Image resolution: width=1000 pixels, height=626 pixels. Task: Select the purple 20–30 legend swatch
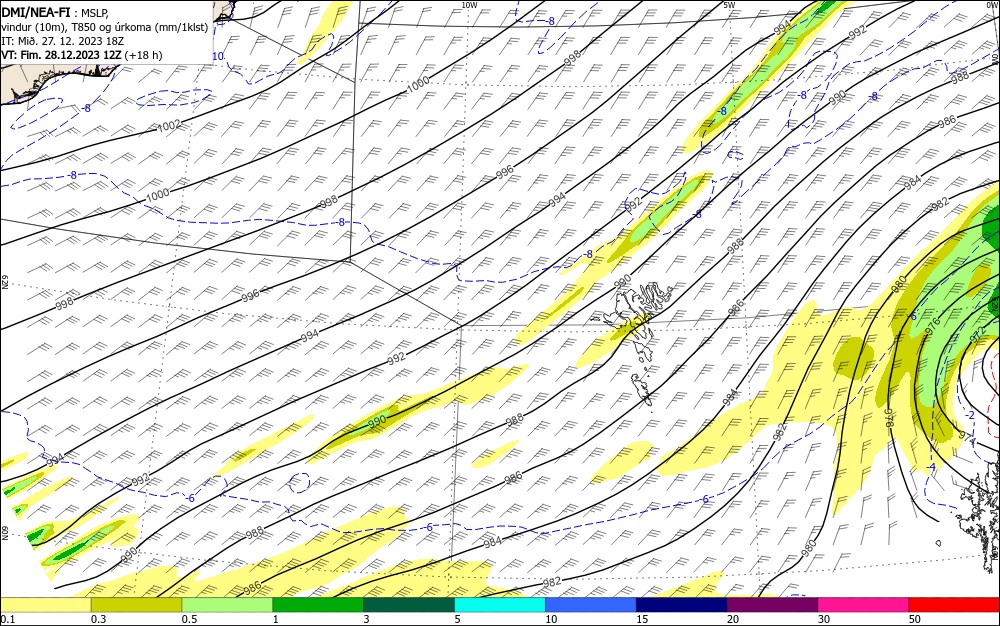point(772,605)
